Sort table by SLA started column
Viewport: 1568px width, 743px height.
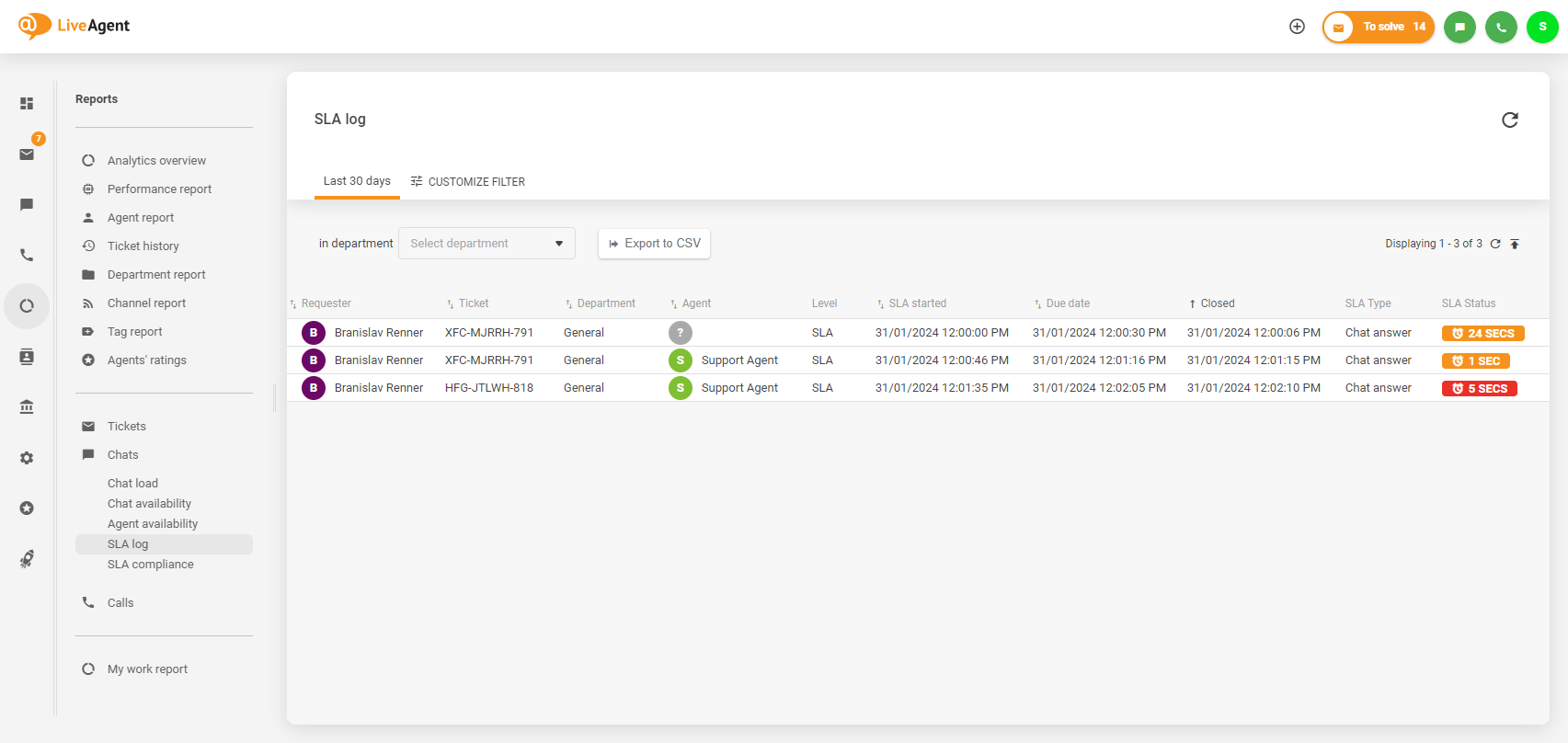tap(916, 303)
